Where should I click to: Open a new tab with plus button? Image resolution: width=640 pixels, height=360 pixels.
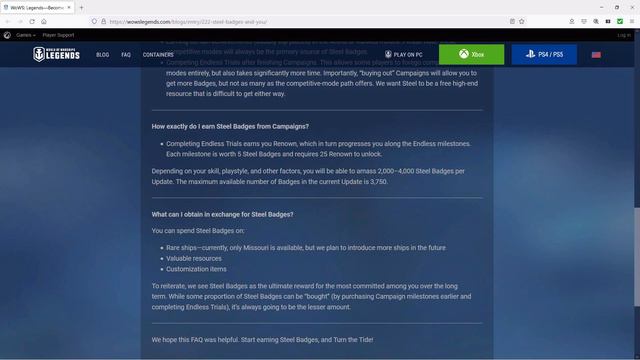point(82,7)
